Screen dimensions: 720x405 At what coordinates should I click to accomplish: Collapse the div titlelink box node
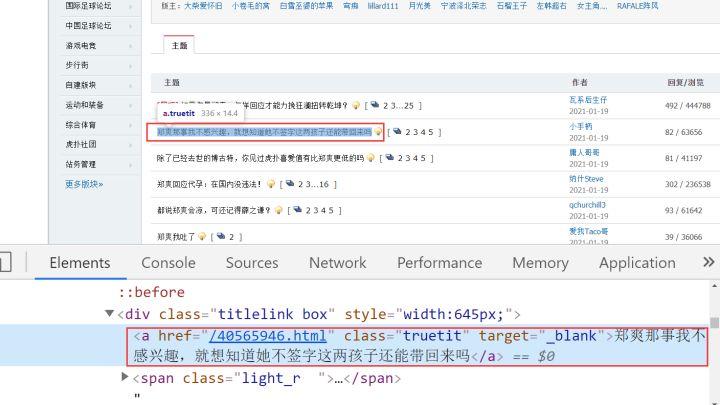109,314
